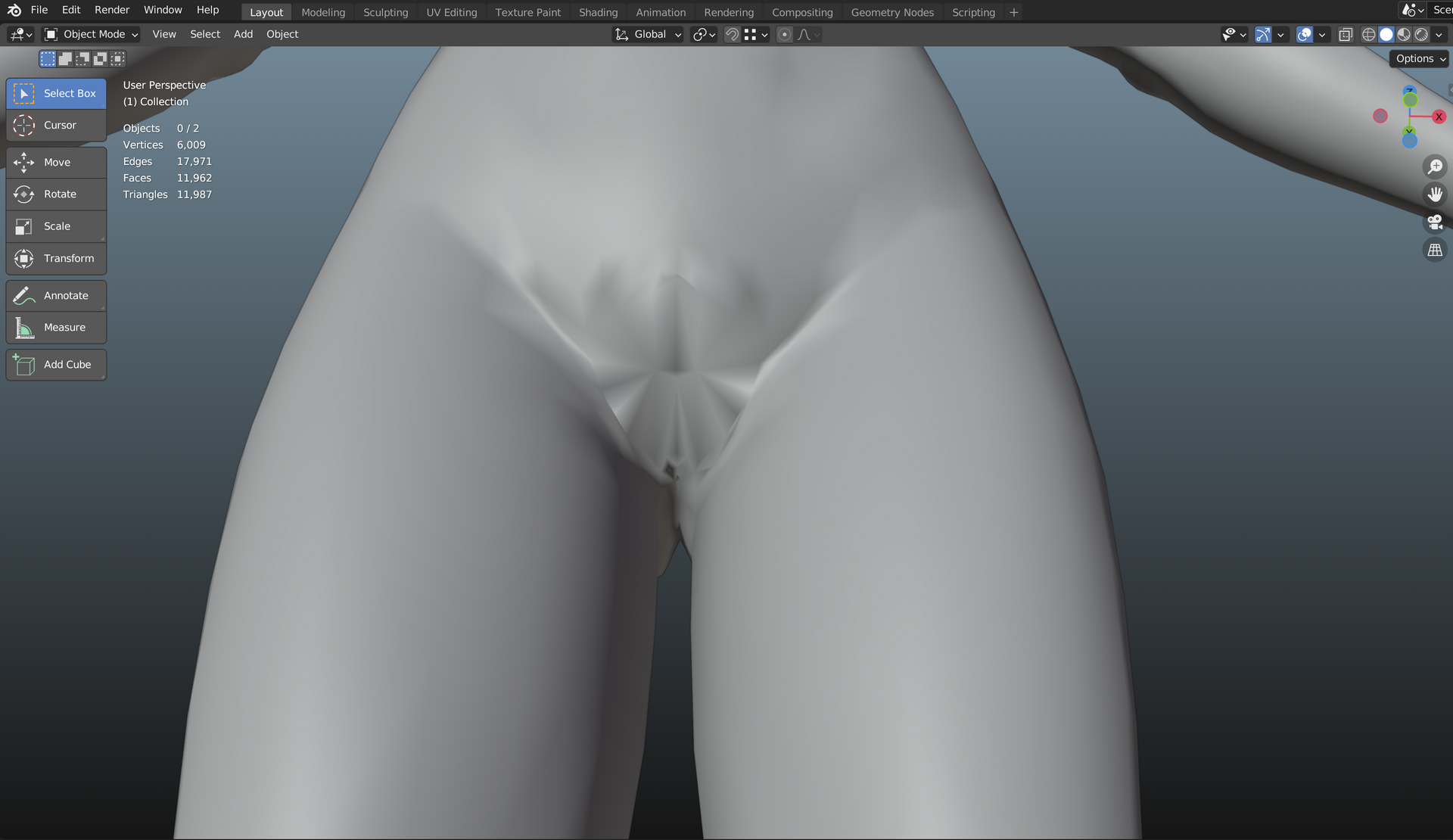Open the editor type dropdown

click(x=20, y=35)
